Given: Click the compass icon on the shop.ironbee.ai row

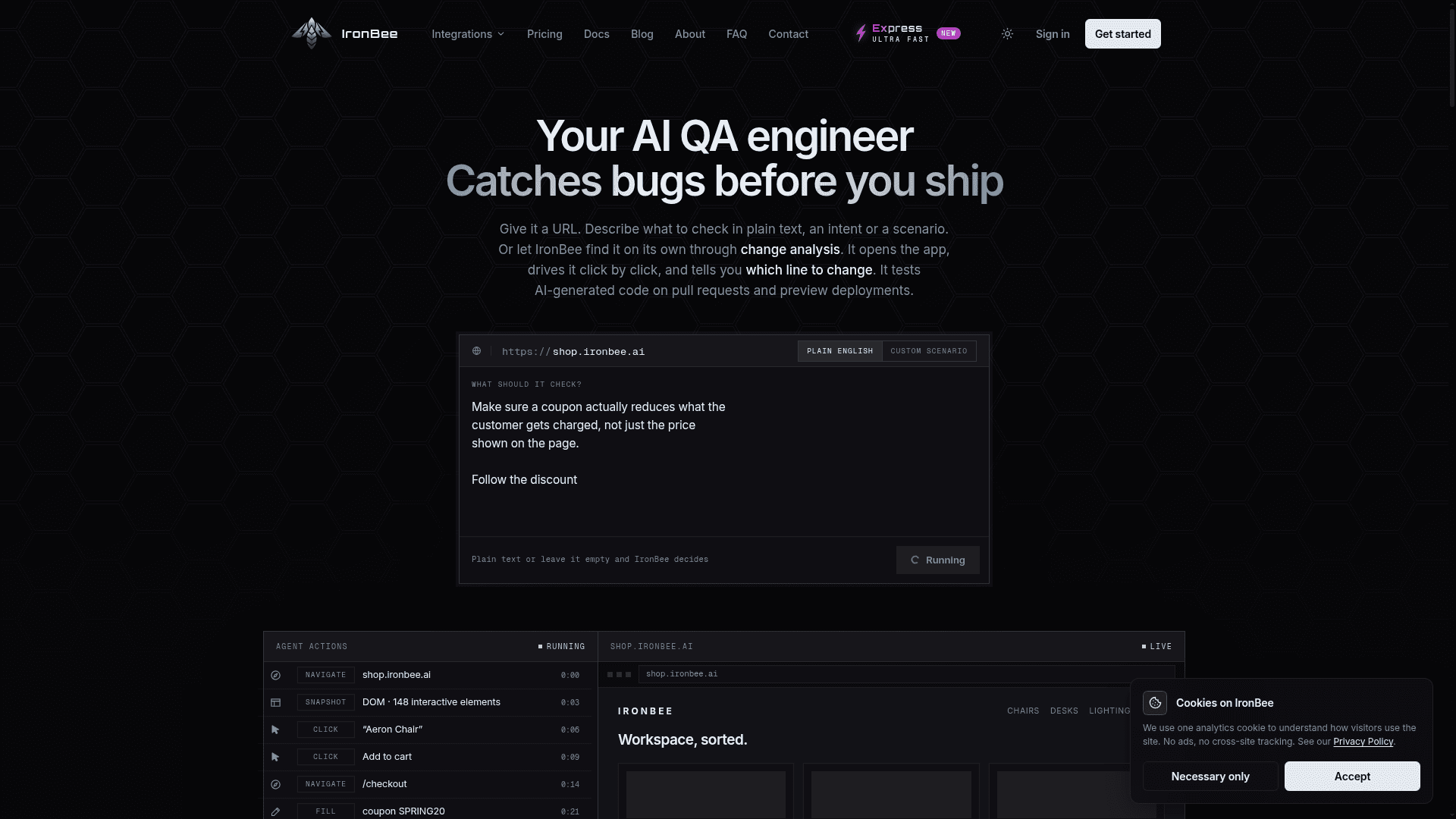Looking at the screenshot, I should (276, 675).
